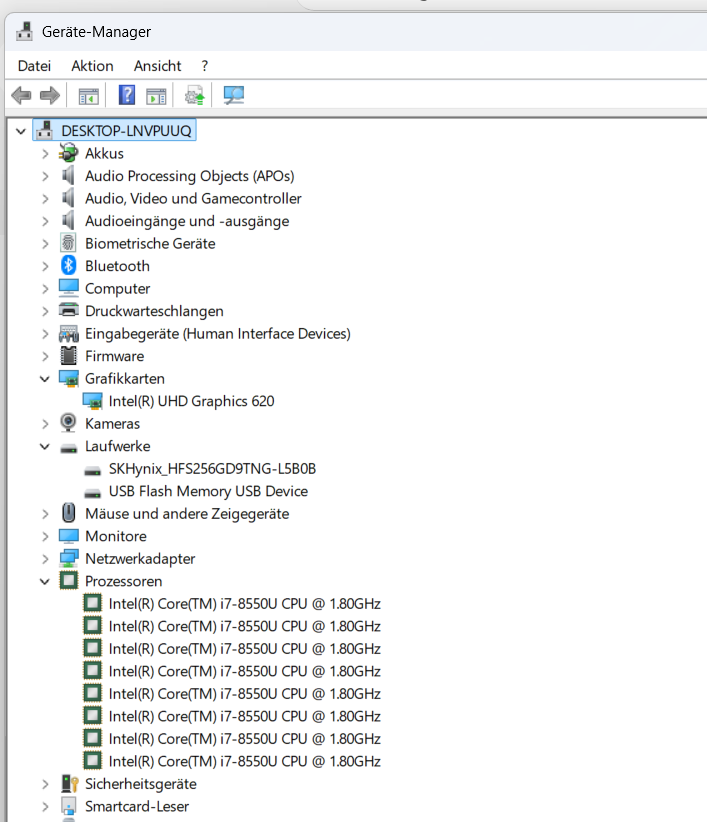Select the Computer category label
The height and width of the screenshot is (822, 707).
[x=117, y=289]
